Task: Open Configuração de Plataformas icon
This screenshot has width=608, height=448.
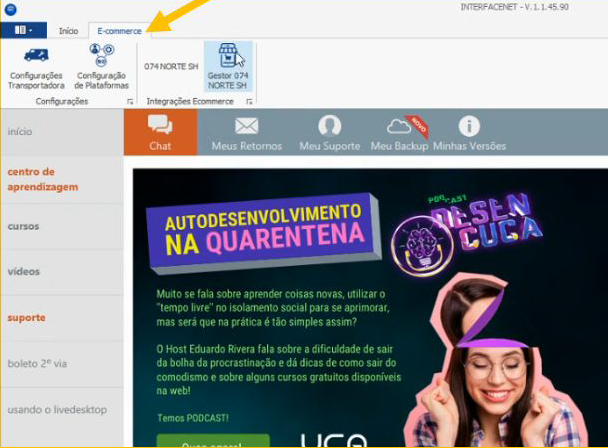Action: click(100, 55)
